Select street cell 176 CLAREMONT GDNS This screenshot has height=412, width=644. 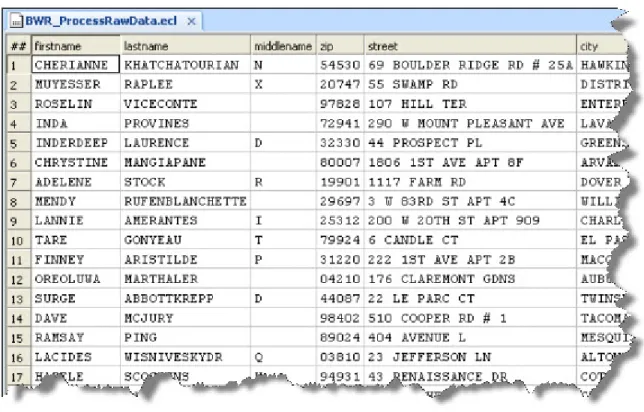[x=471, y=279]
